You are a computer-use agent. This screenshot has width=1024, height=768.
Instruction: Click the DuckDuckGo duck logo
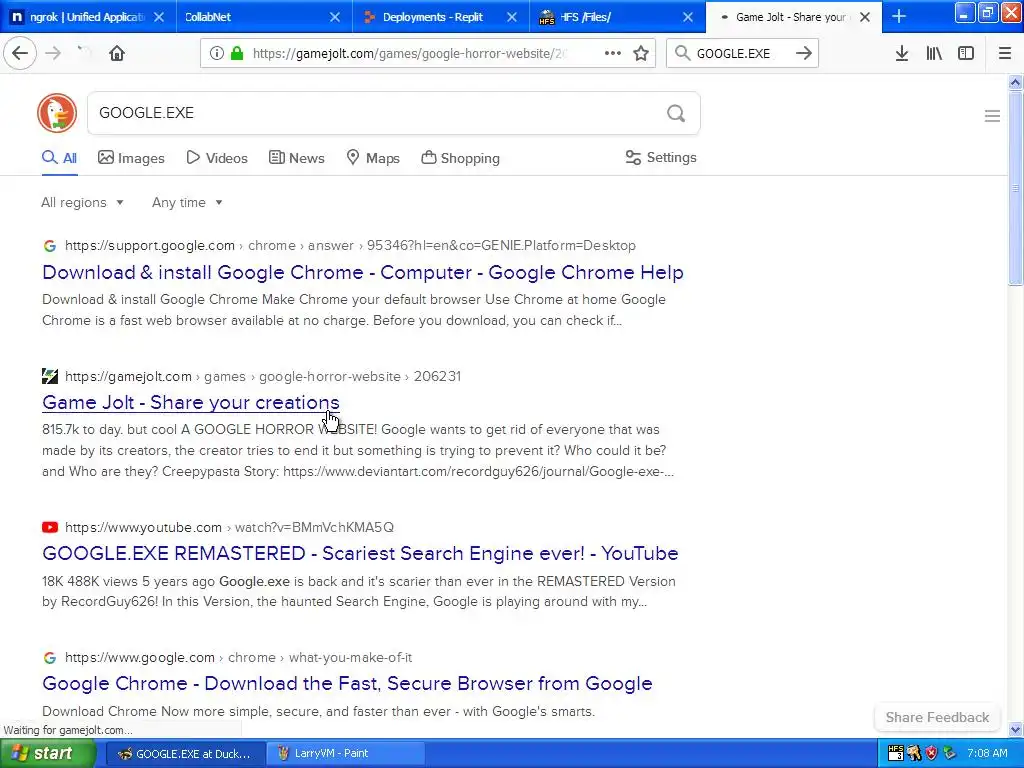tap(57, 113)
